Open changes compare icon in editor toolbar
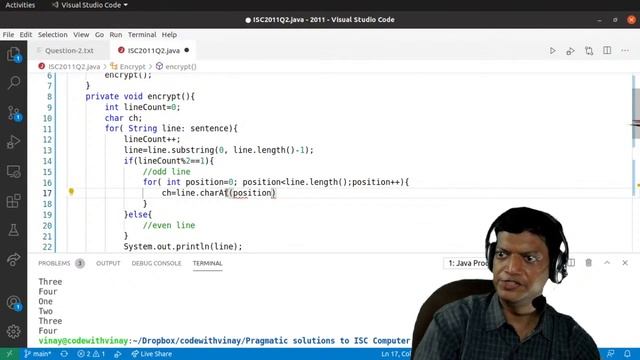The height and width of the screenshot is (360, 640). click(x=589, y=51)
